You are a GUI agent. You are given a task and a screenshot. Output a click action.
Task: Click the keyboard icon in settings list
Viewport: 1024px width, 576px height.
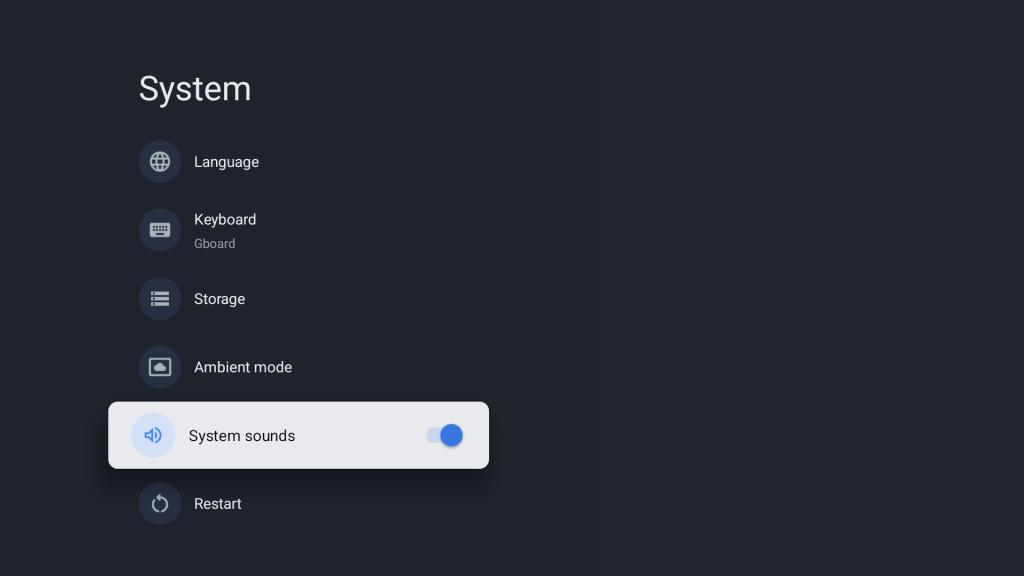point(160,230)
